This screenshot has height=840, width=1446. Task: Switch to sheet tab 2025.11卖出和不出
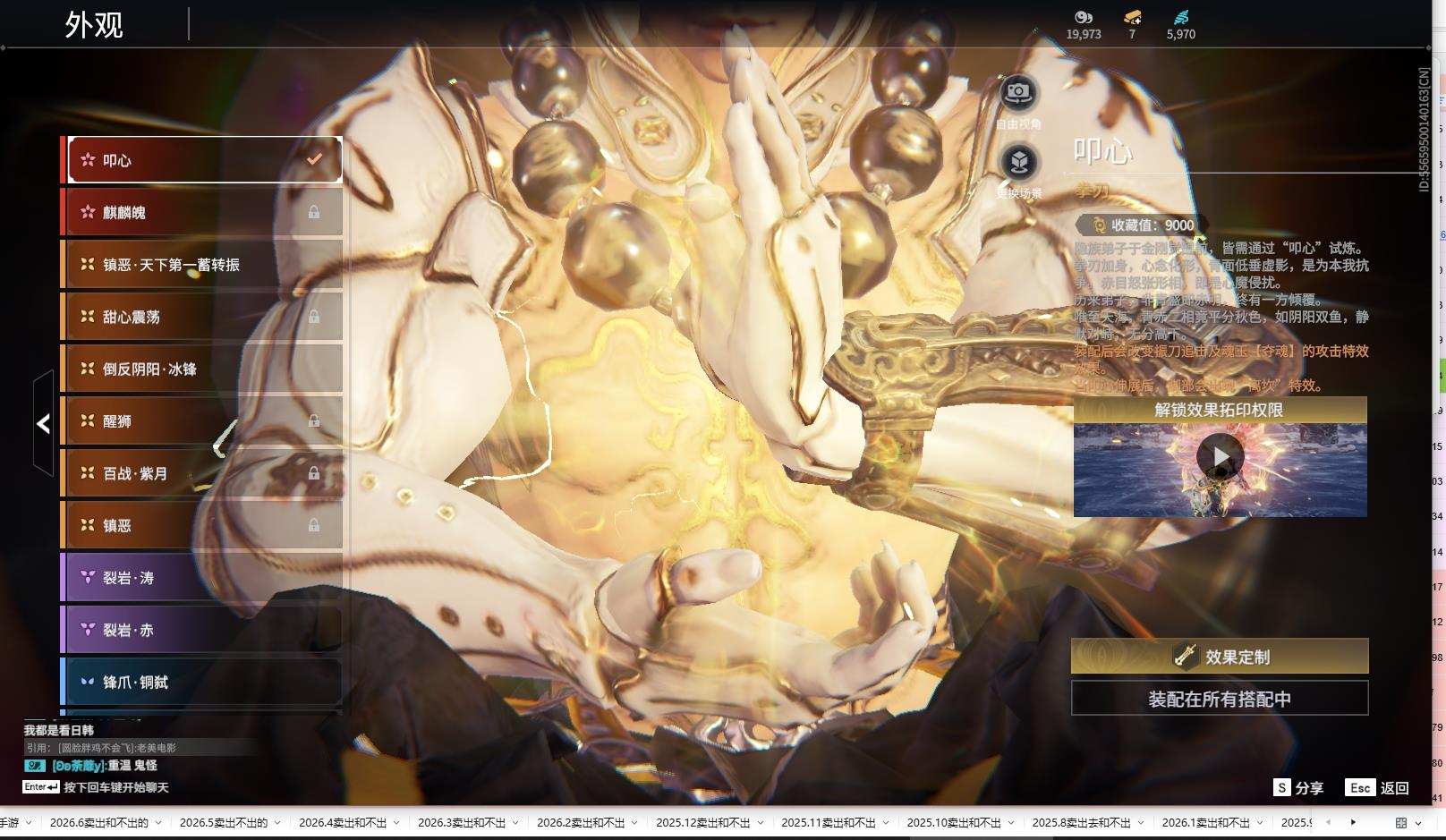coord(829,822)
